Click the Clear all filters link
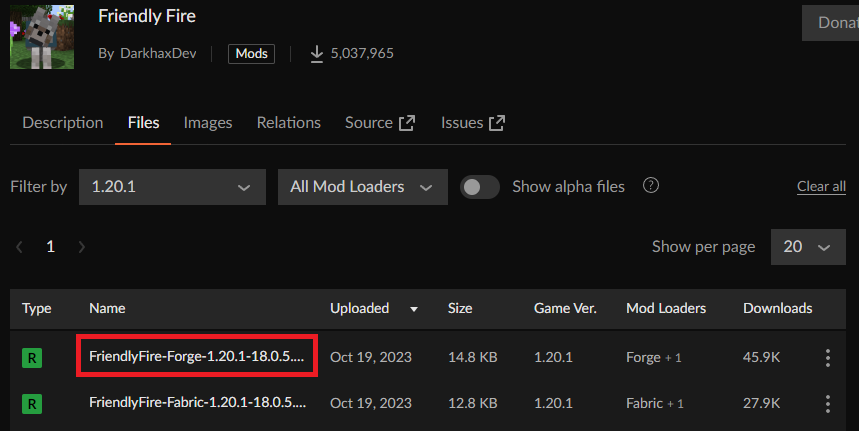This screenshot has height=431, width=859. point(821,187)
